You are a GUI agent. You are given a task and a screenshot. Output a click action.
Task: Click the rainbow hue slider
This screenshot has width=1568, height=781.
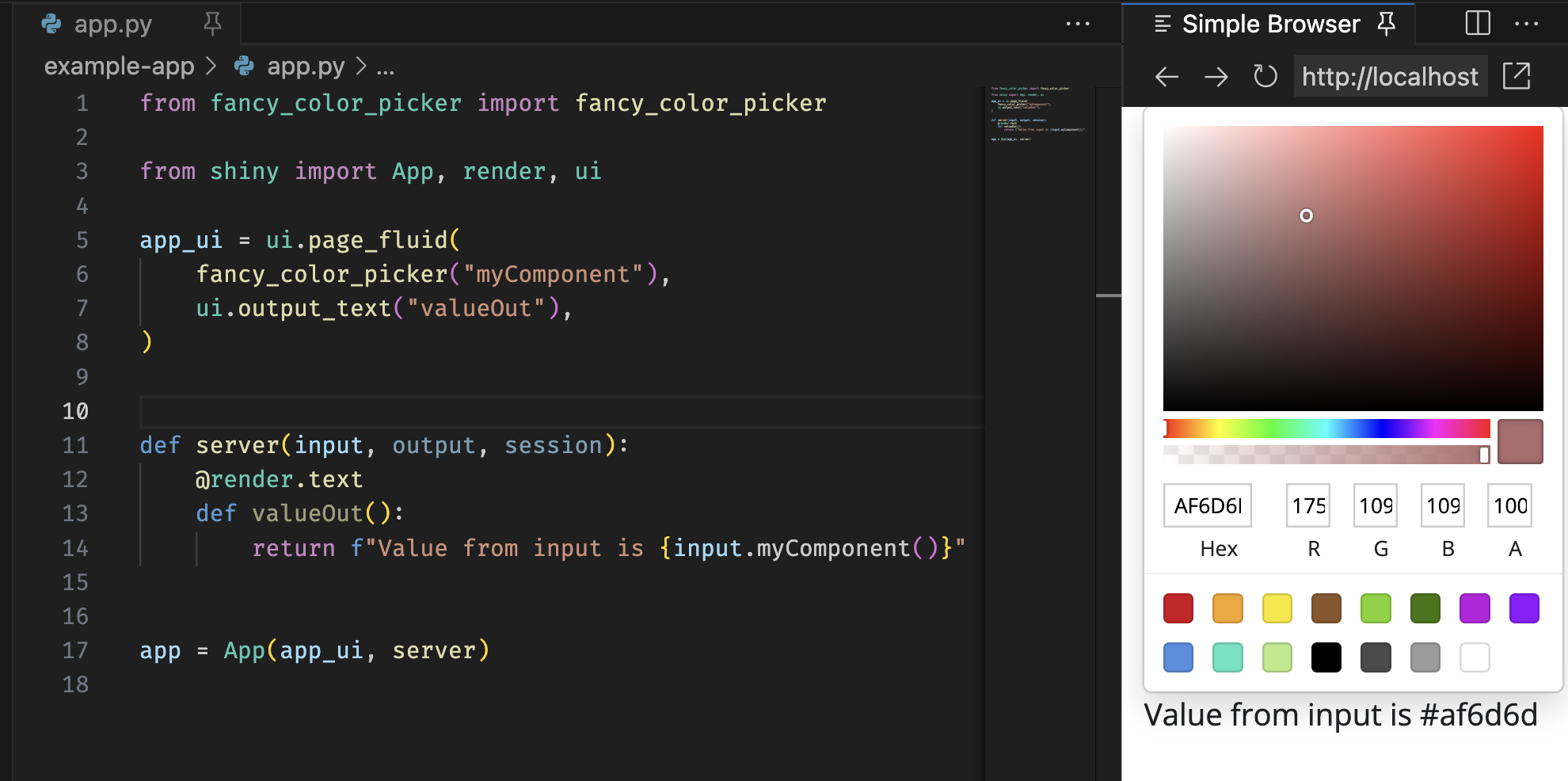coord(1326,429)
